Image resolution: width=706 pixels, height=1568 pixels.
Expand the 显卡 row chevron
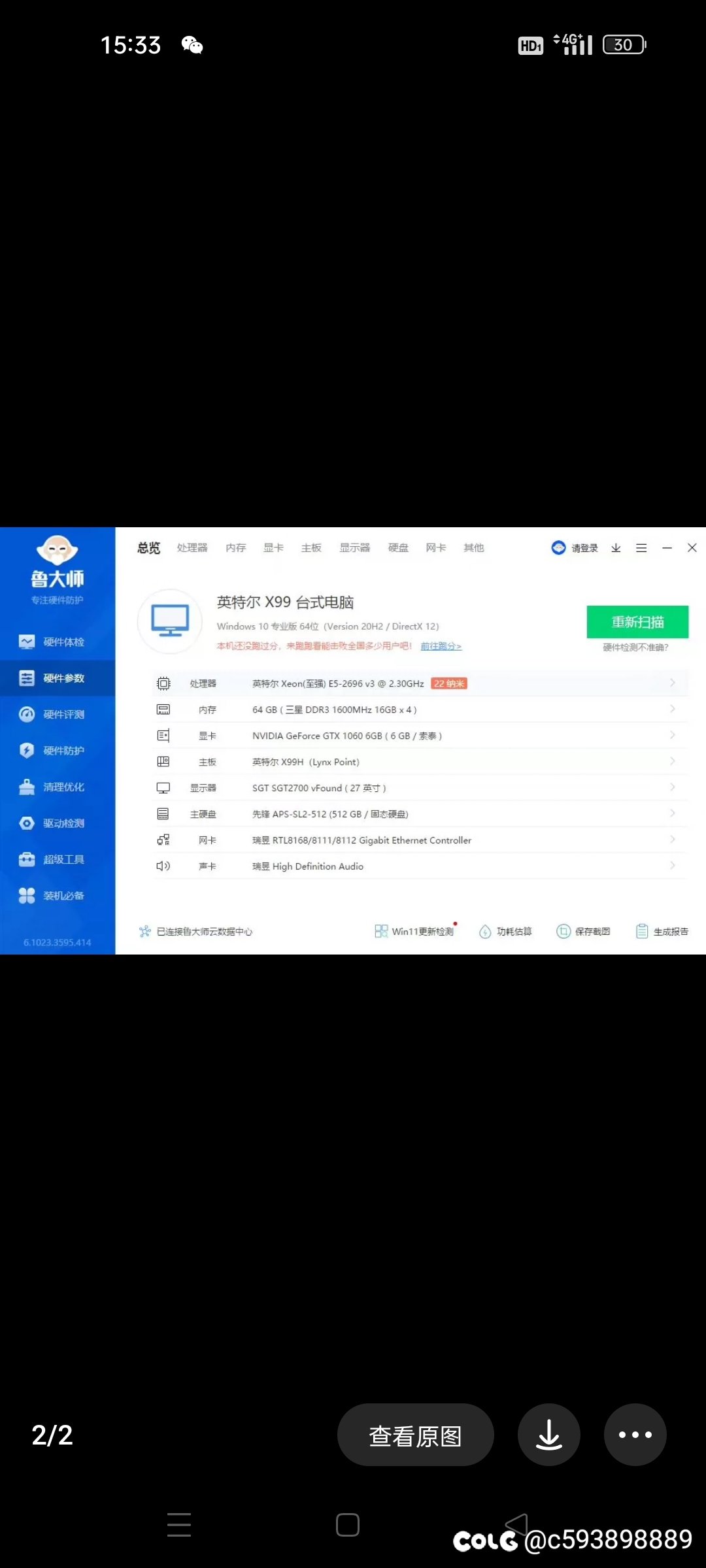[672, 735]
